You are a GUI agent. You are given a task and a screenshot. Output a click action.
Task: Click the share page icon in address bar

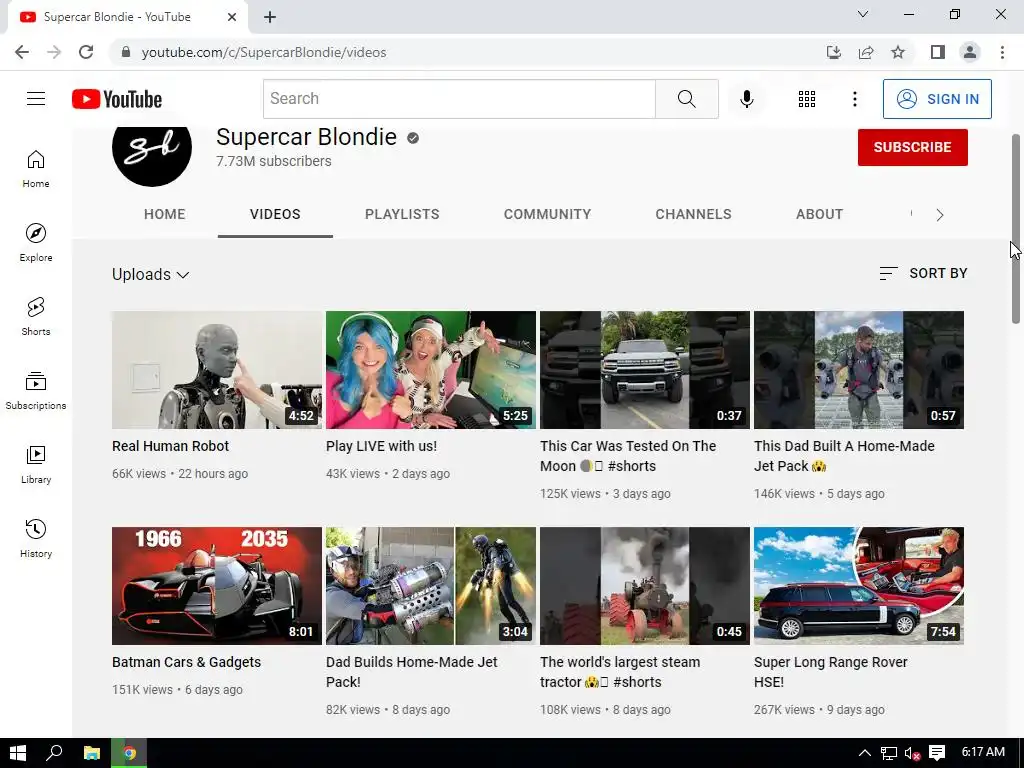pyautogui.click(x=866, y=52)
